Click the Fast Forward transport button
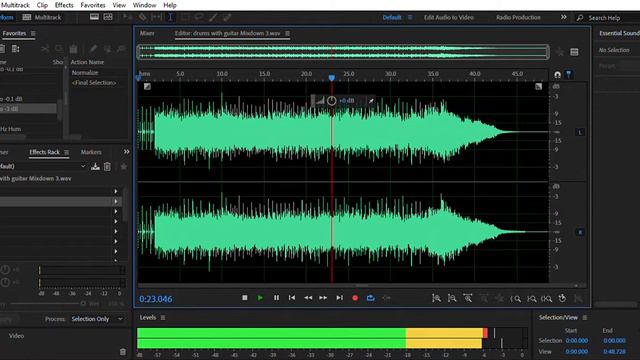Image resolution: width=640 pixels, height=360 pixels. 323,298
